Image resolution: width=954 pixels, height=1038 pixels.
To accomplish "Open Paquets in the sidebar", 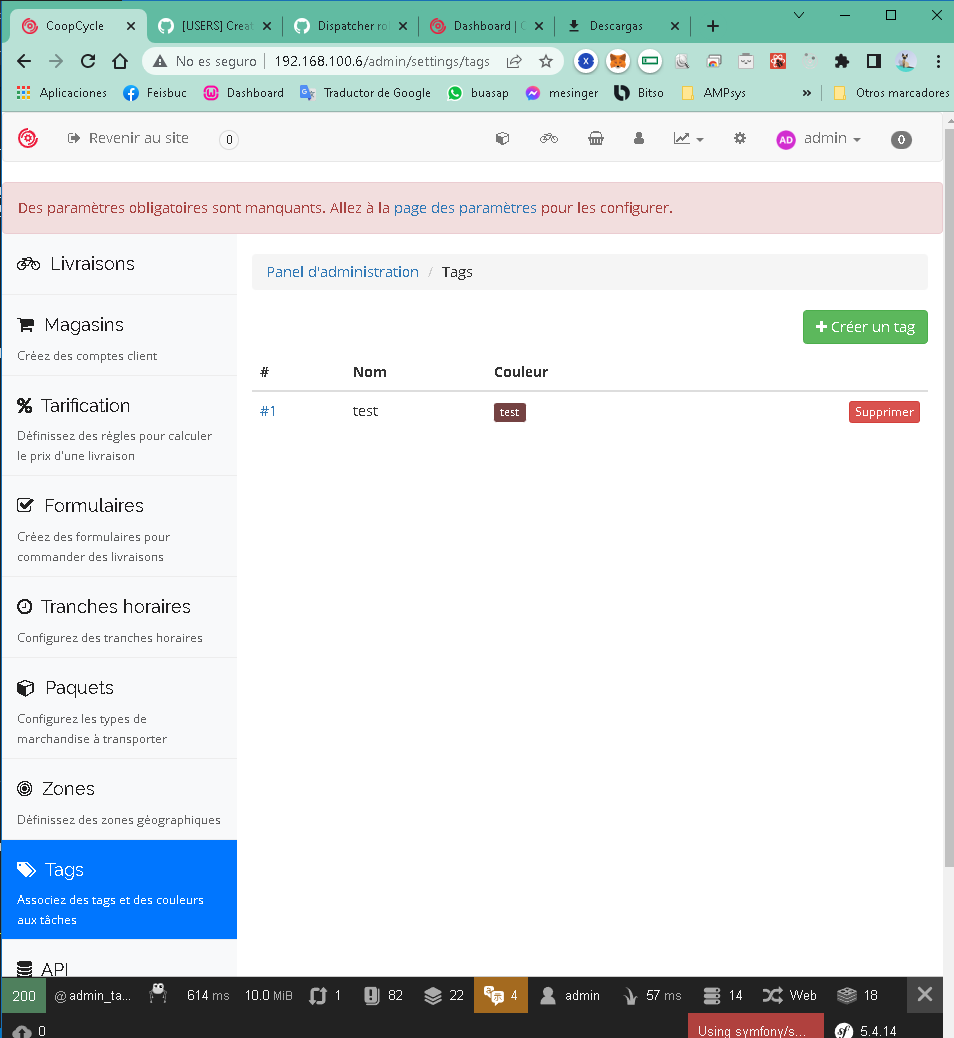I will [x=120, y=708].
